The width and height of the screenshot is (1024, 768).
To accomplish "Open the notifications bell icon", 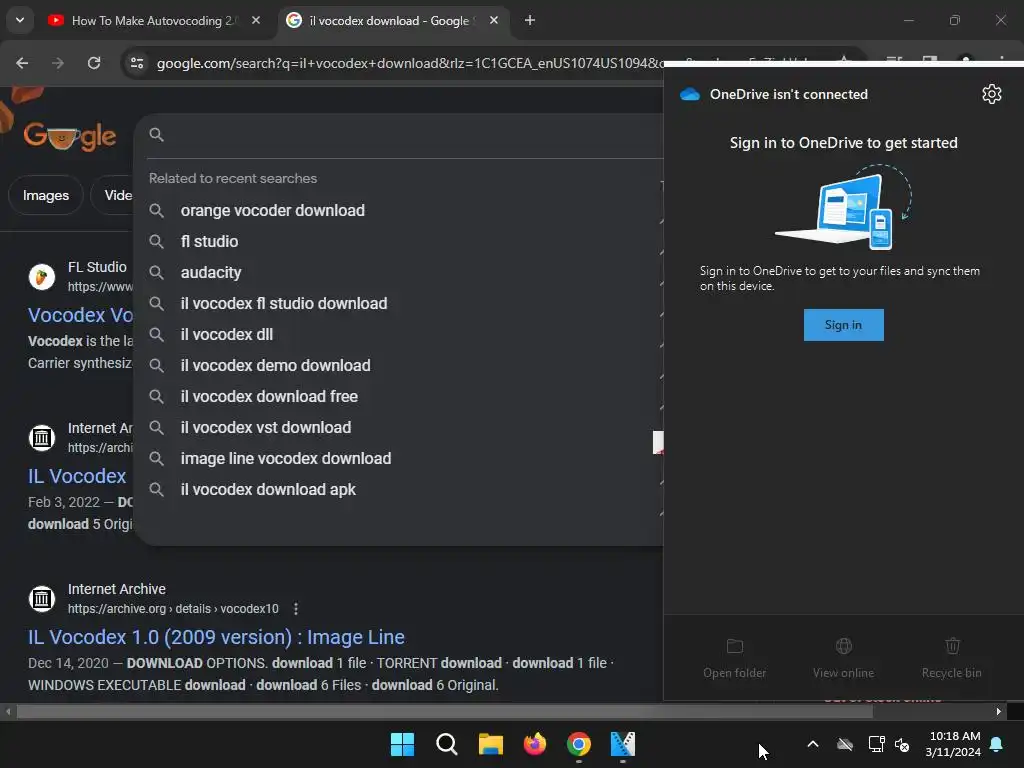I will [x=997, y=744].
